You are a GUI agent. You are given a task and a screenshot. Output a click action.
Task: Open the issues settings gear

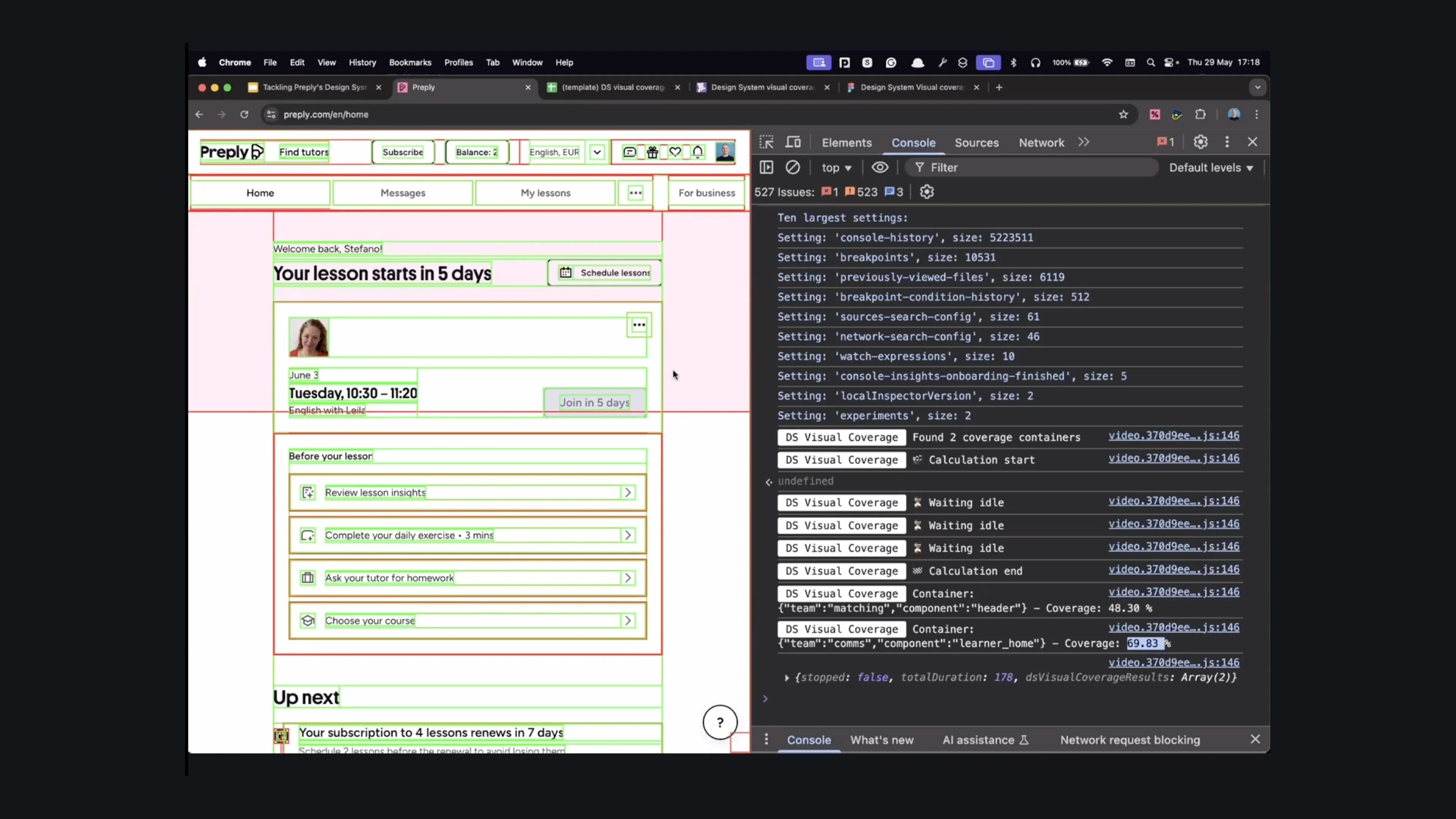point(926,191)
